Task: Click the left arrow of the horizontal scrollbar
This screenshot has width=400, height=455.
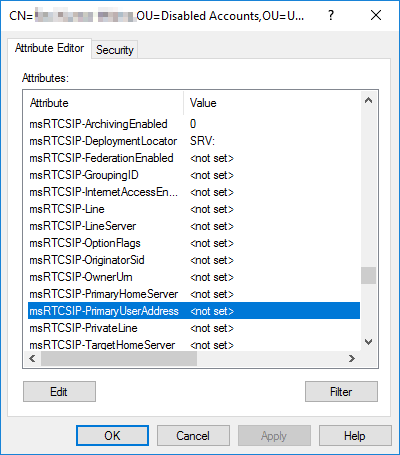Action: point(32,359)
